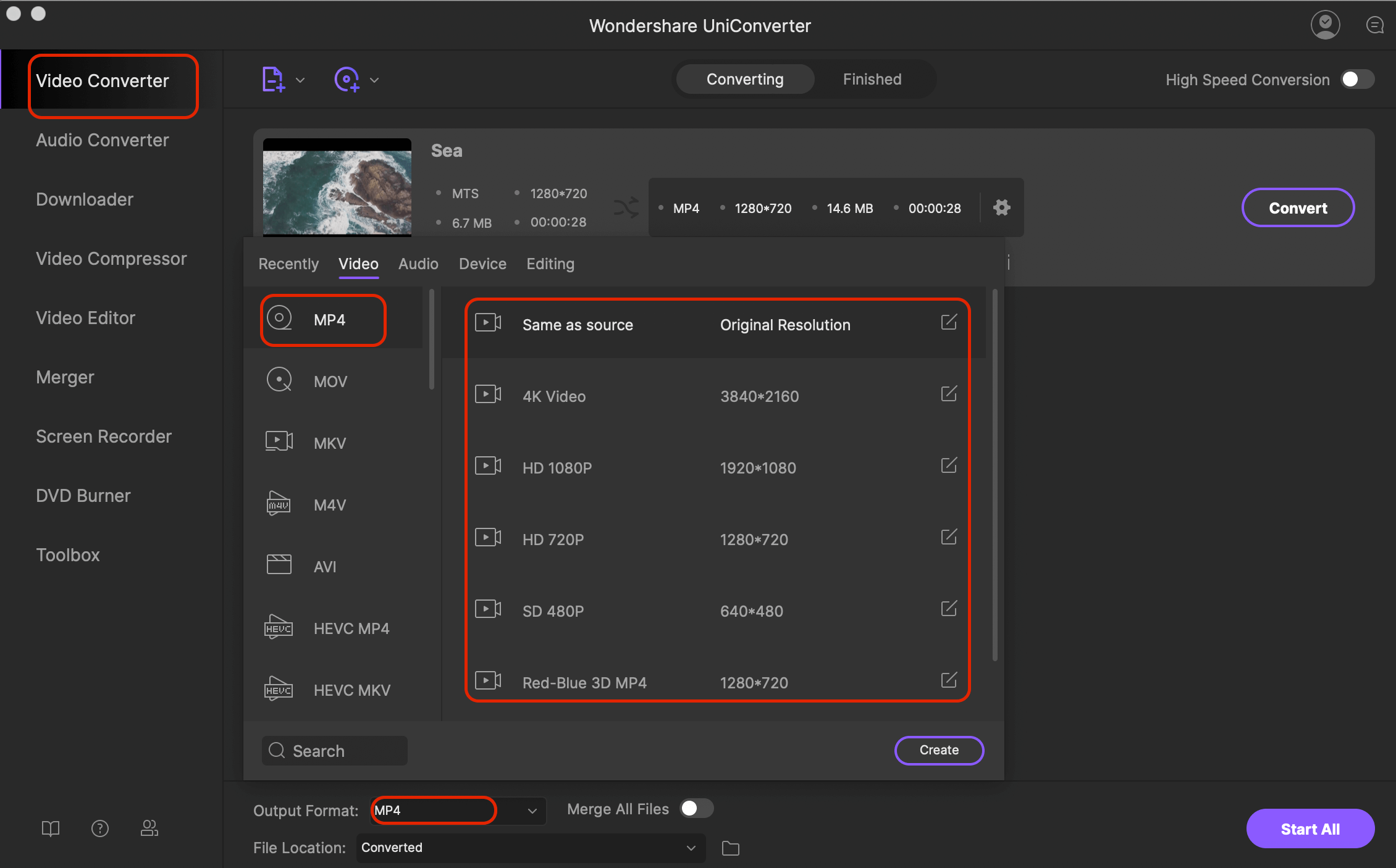This screenshot has height=868, width=1396.
Task: Click the Sea video thumbnail
Action: (x=336, y=186)
